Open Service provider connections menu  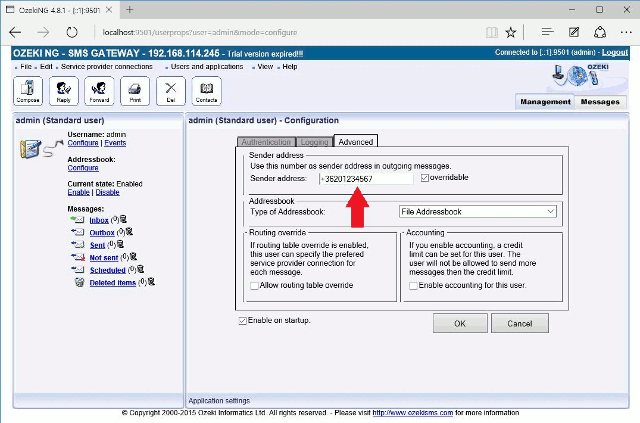coord(107,67)
